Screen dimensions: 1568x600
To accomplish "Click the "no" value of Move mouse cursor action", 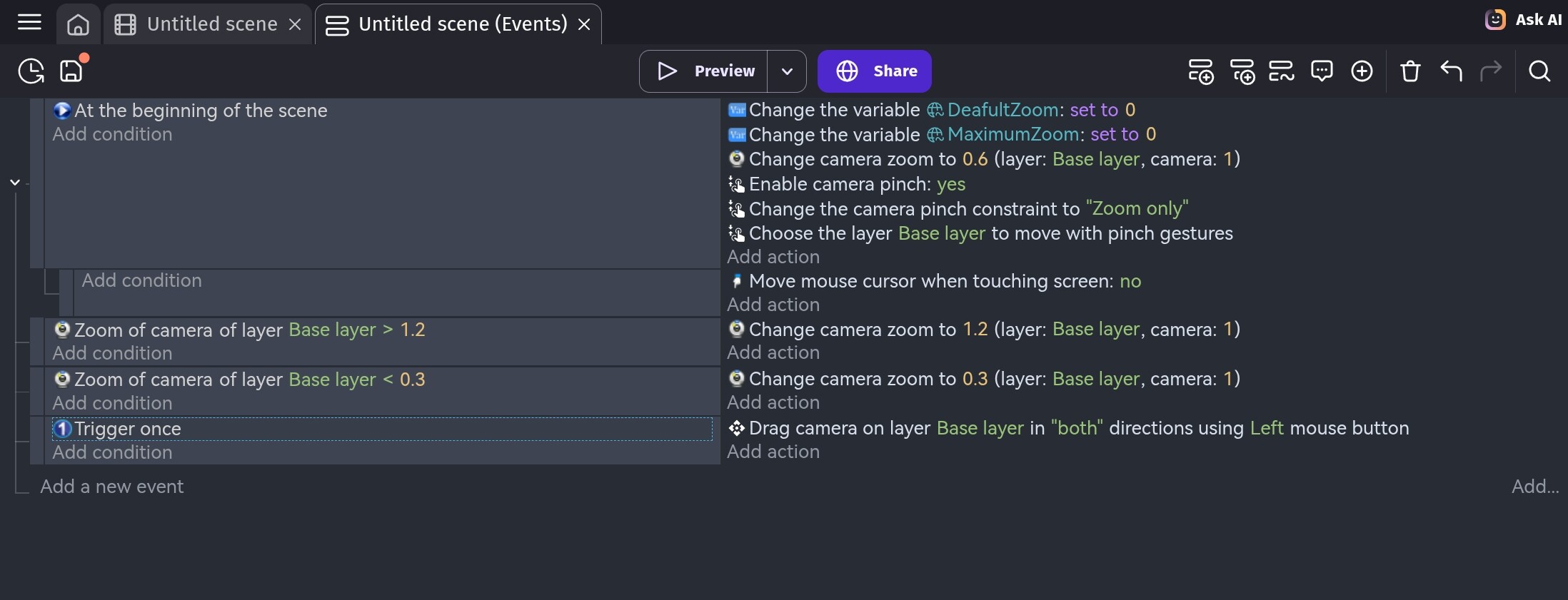I will tap(1130, 281).
